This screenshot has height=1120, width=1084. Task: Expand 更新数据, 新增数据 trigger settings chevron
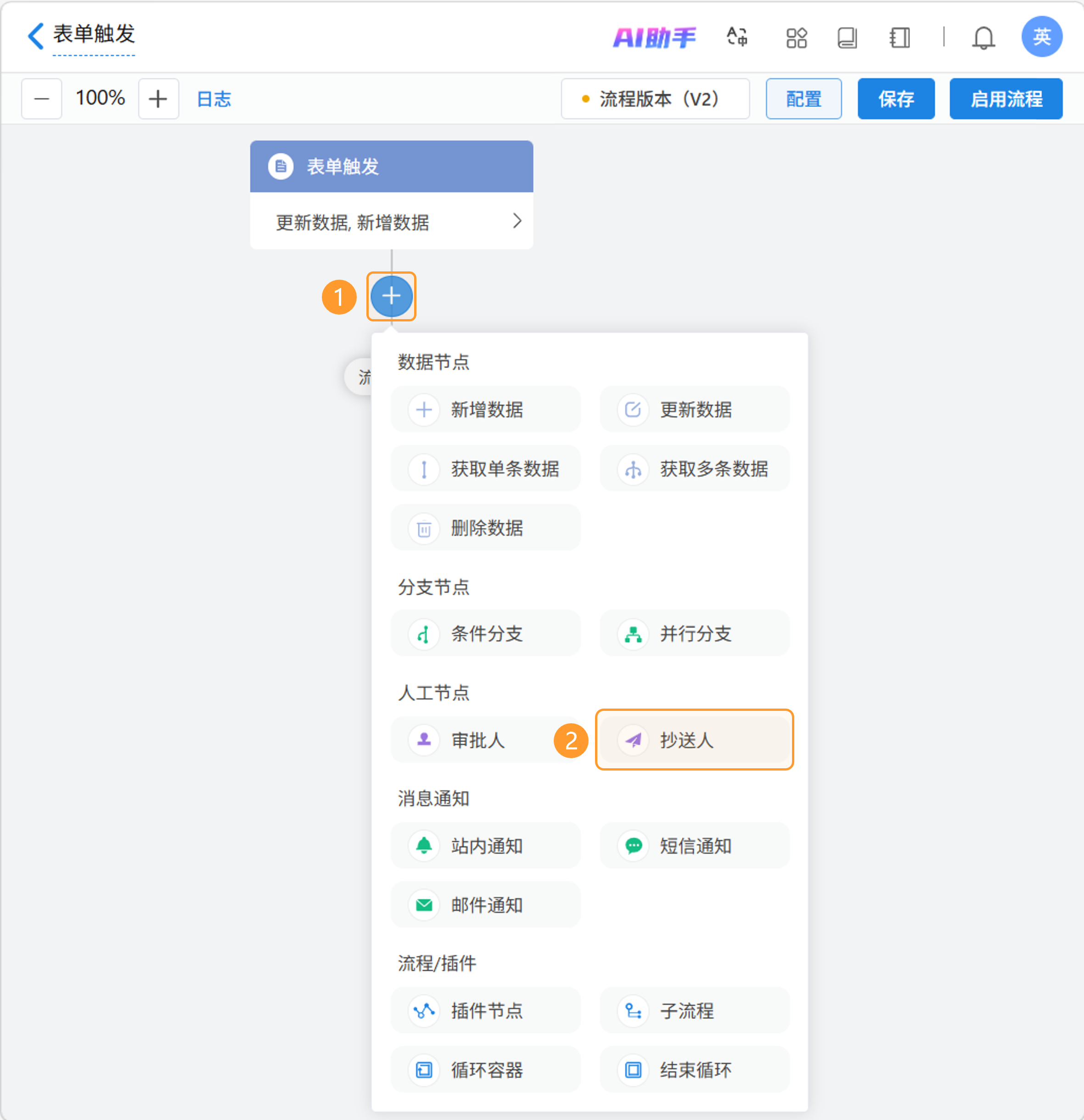point(517,221)
